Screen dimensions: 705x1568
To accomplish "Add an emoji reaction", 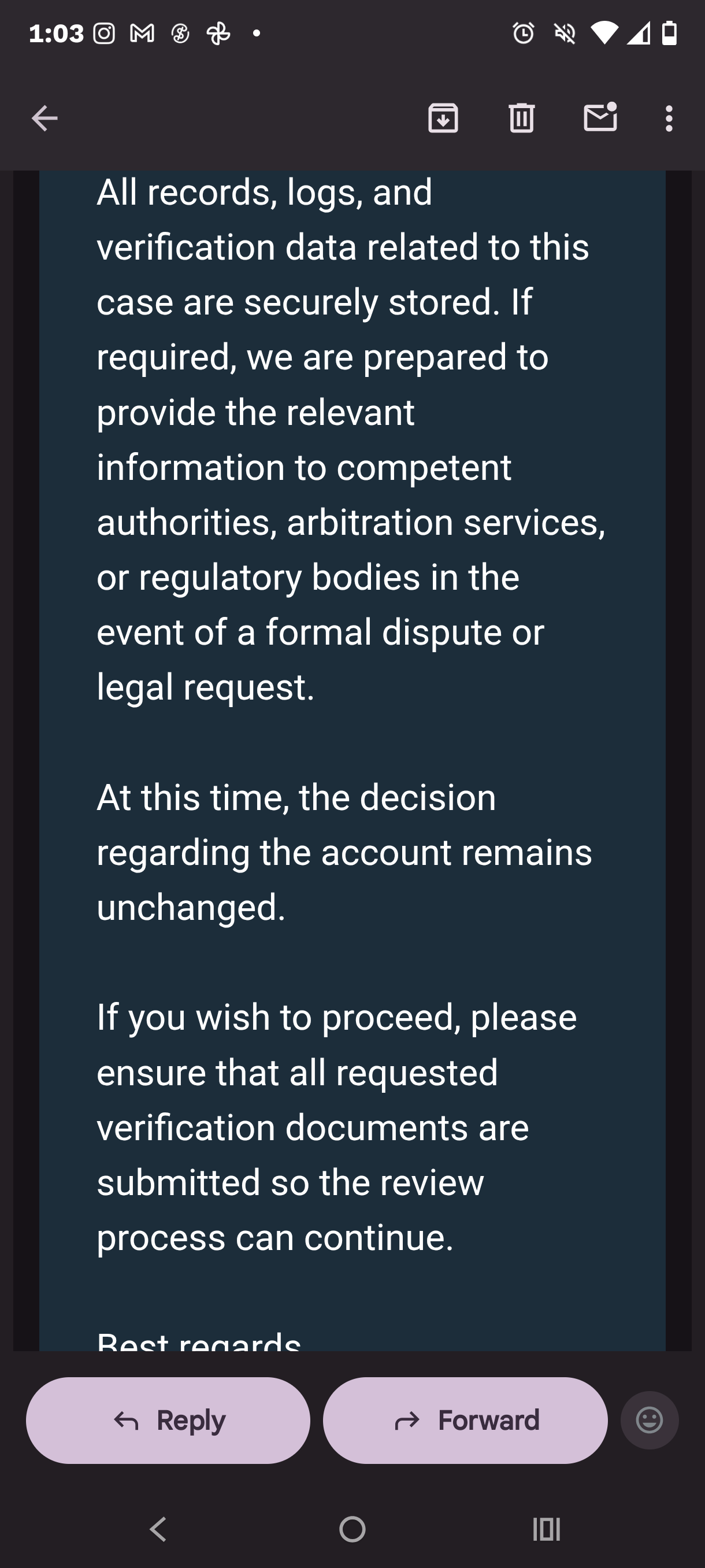I will pyautogui.click(x=649, y=1421).
